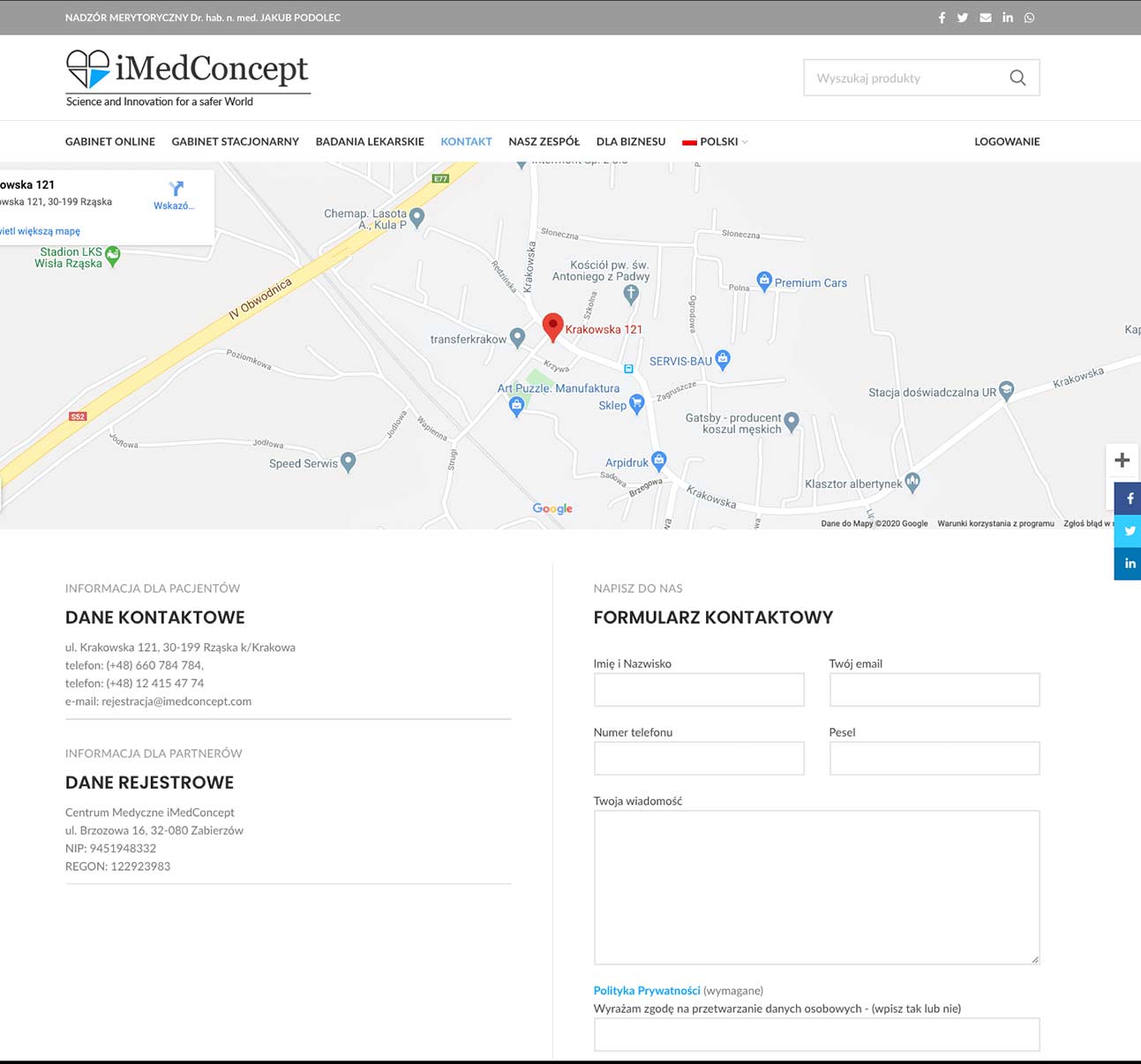
Task: Click the Google logo on map
Action: click(x=552, y=508)
